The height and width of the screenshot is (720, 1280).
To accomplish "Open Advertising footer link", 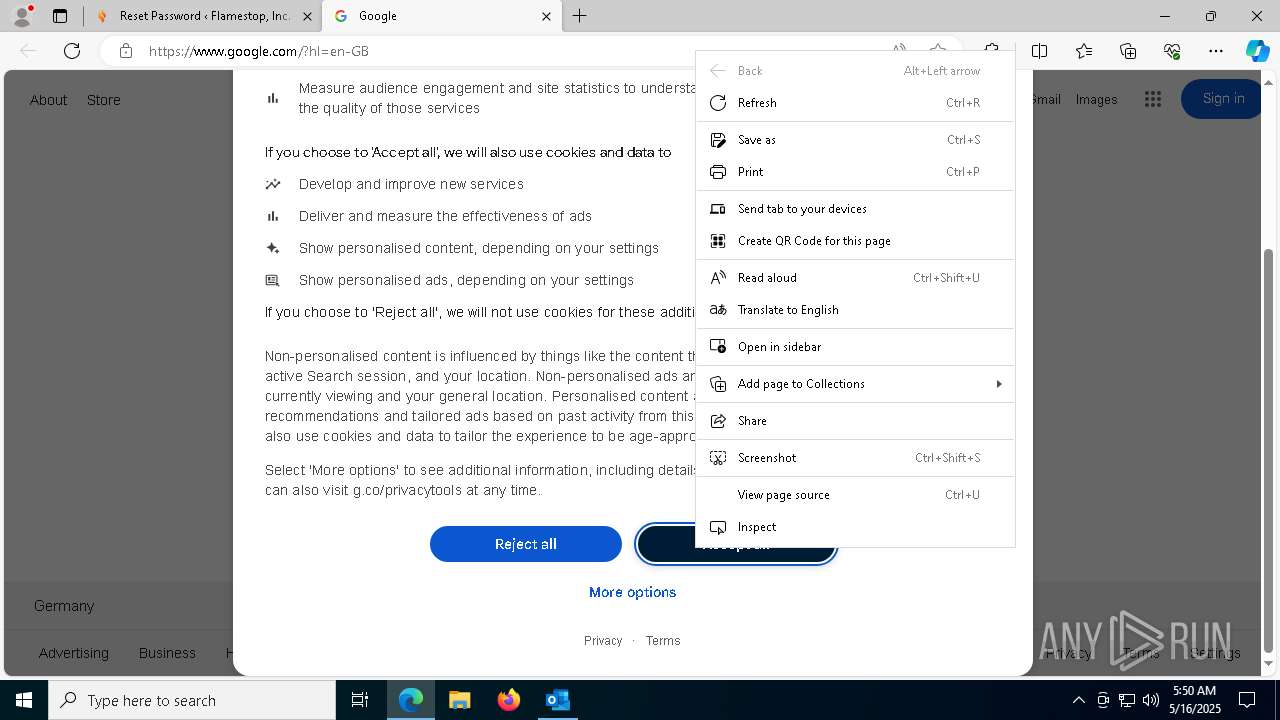I will pos(74,653).
